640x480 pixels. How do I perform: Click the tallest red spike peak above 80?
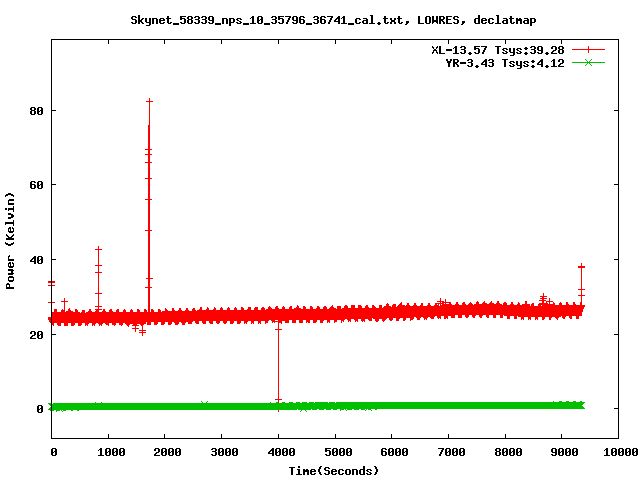coord(149,101)
